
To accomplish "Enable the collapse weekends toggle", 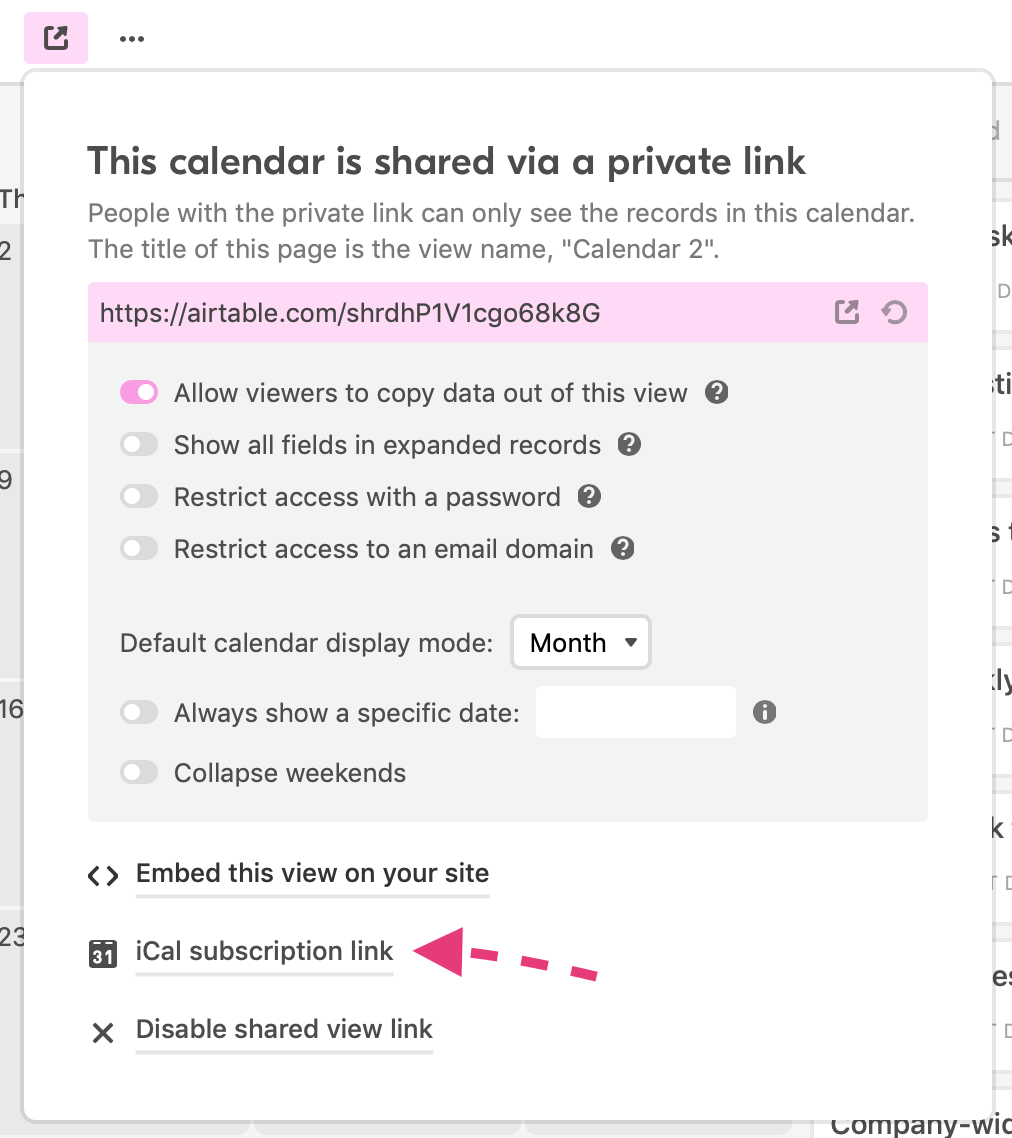I will (x=139, y=772).
